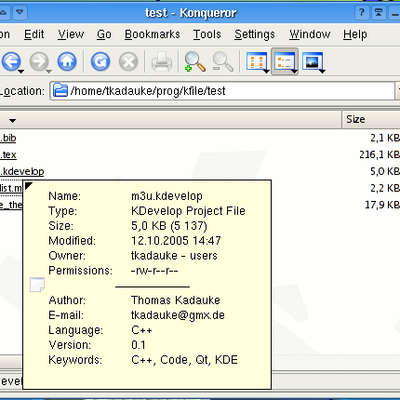
Task: Open the Back button history dropdown arrow
Action: click(21, 71)
